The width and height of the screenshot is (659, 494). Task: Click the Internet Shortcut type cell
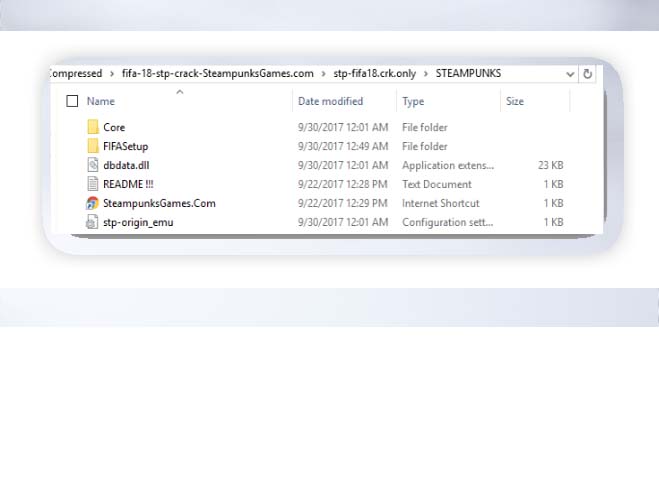(x=440, y=203)
